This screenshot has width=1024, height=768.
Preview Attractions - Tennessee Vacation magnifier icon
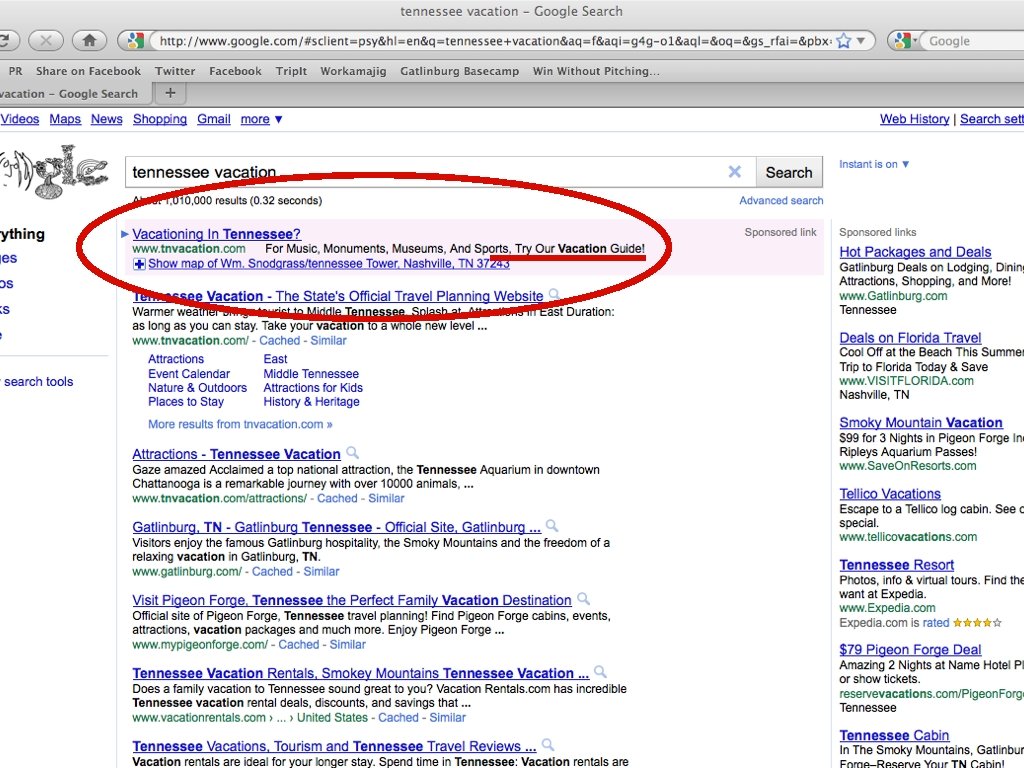(x=352, y=452)
